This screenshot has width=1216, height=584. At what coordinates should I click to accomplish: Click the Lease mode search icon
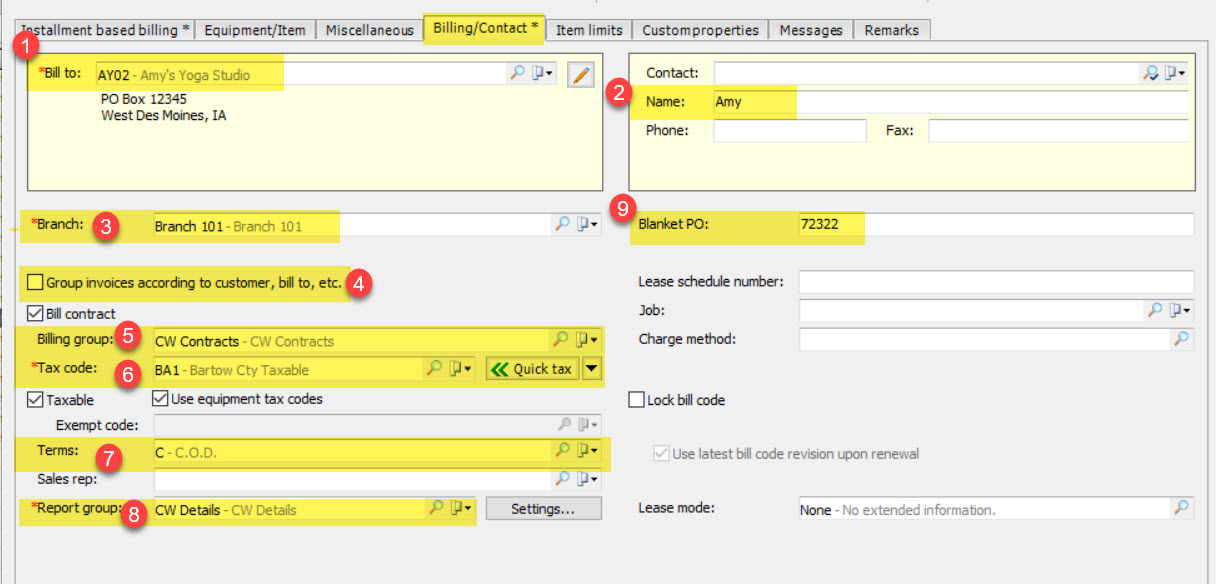pos(1182,509)
